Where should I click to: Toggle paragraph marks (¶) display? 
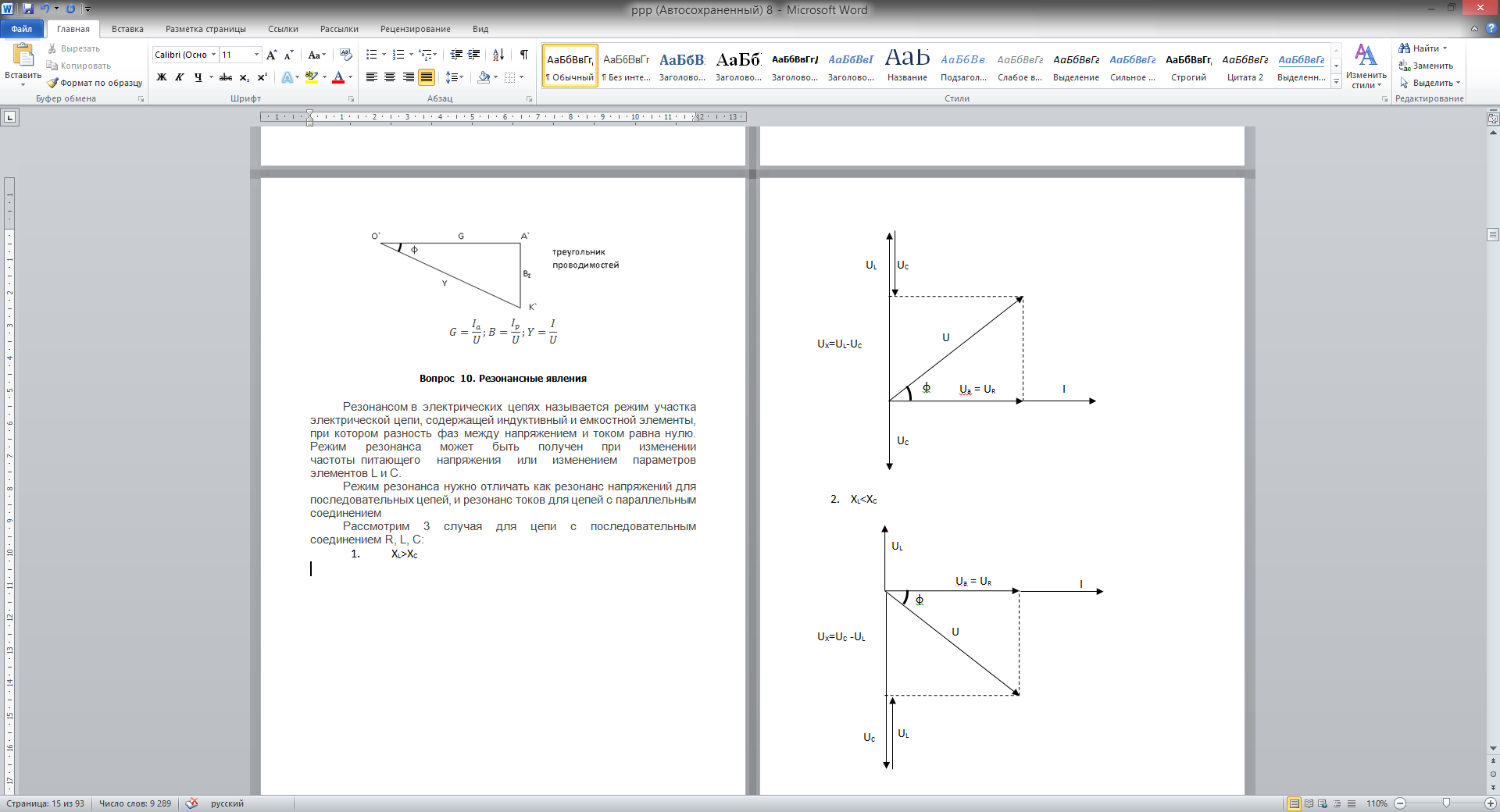[523, 55]
